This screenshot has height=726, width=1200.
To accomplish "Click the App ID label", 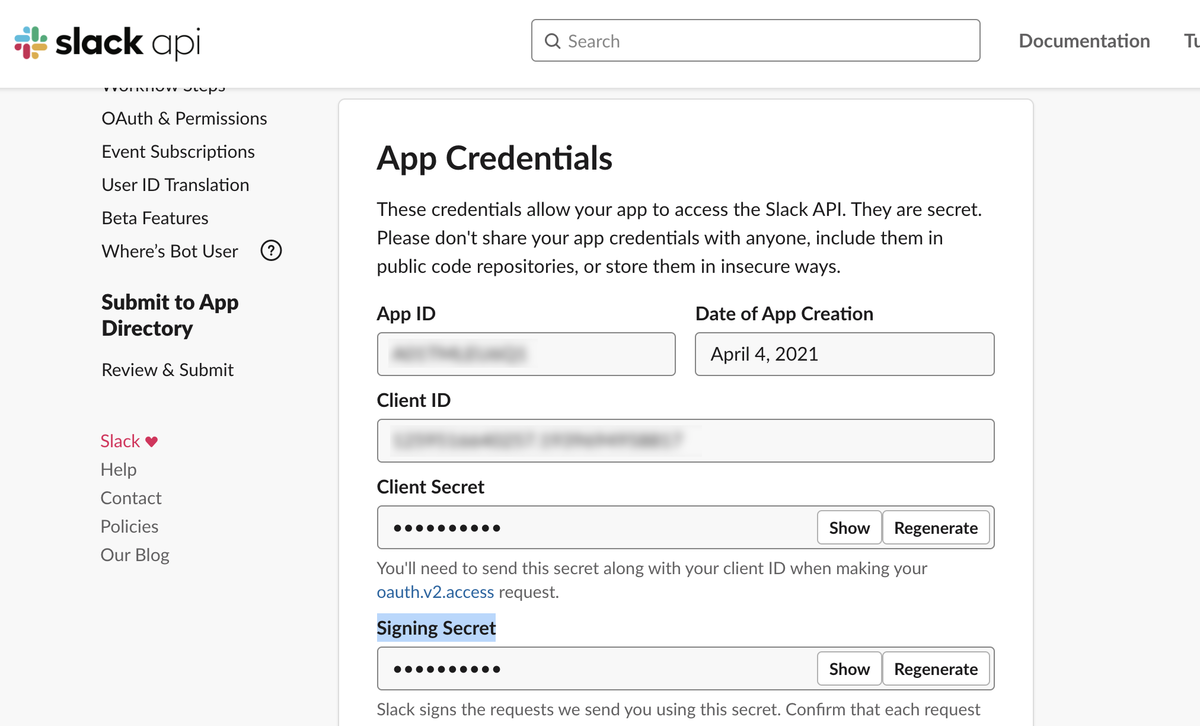I will pyautogui.click(x=406, y=314).
